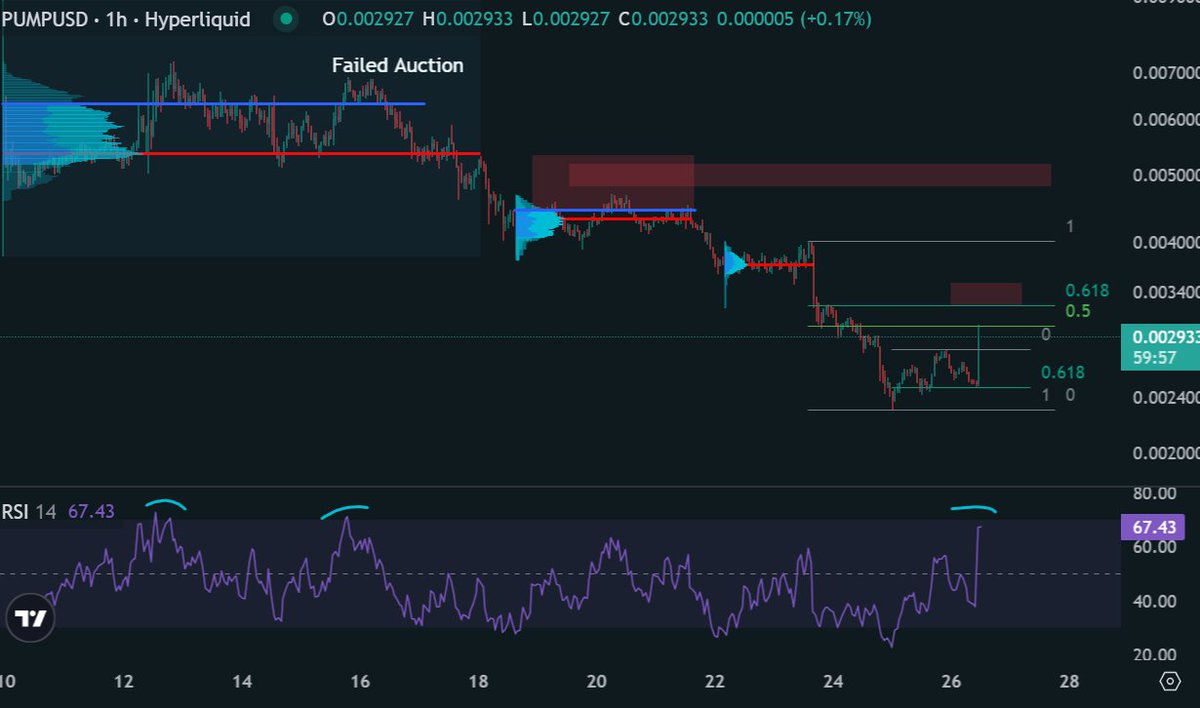Open chart settings gear icon

pyautogui.click(x=1170, y=681)
